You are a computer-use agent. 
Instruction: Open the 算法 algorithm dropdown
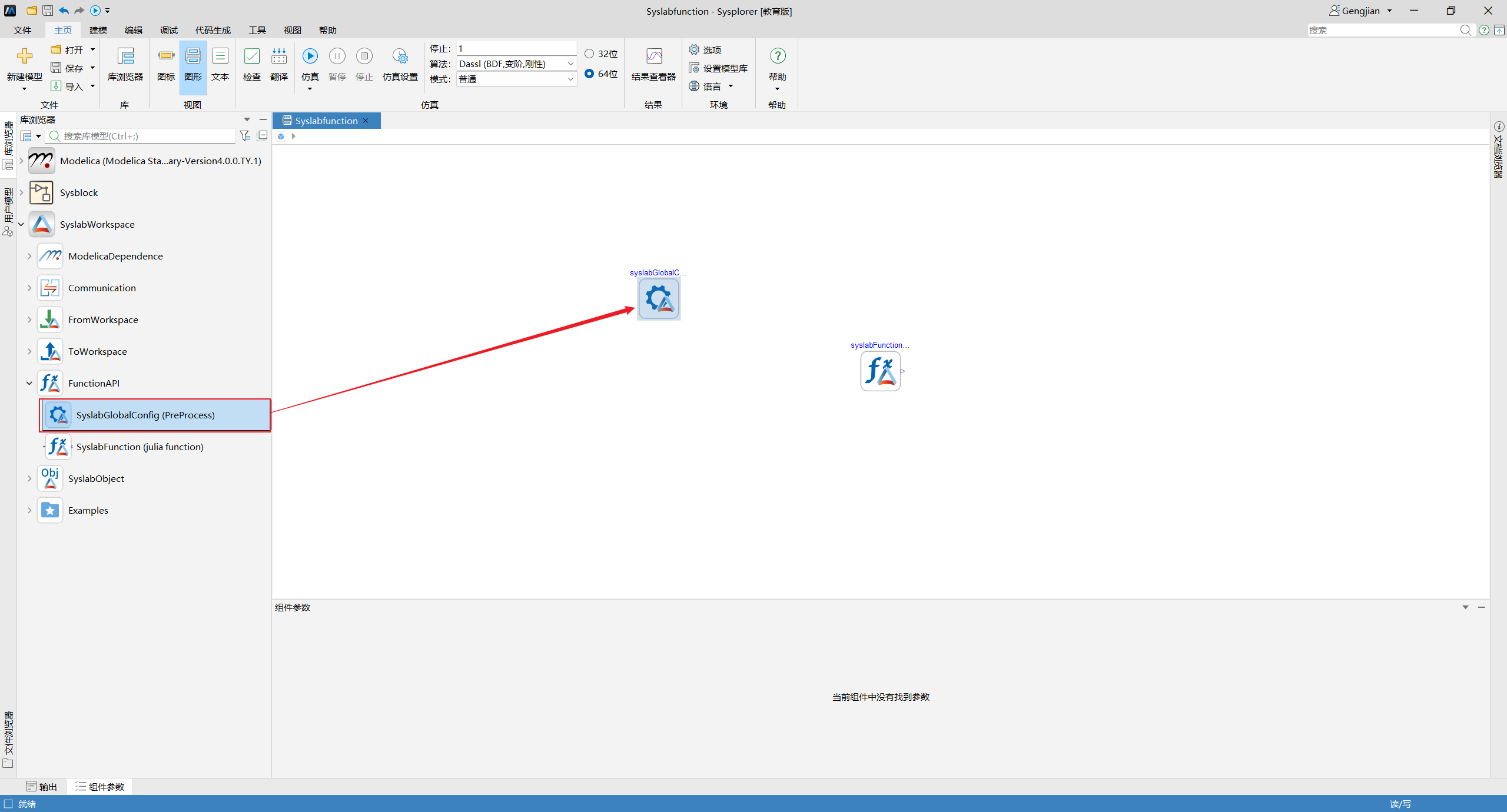[570, 64]
